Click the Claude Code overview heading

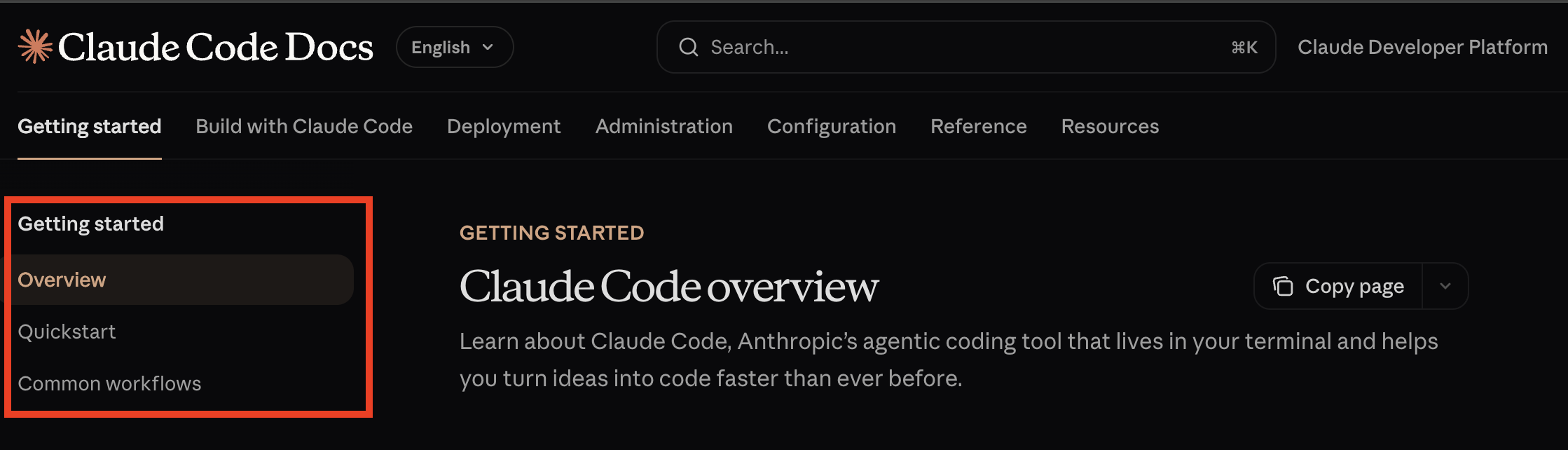click(669, 287)
